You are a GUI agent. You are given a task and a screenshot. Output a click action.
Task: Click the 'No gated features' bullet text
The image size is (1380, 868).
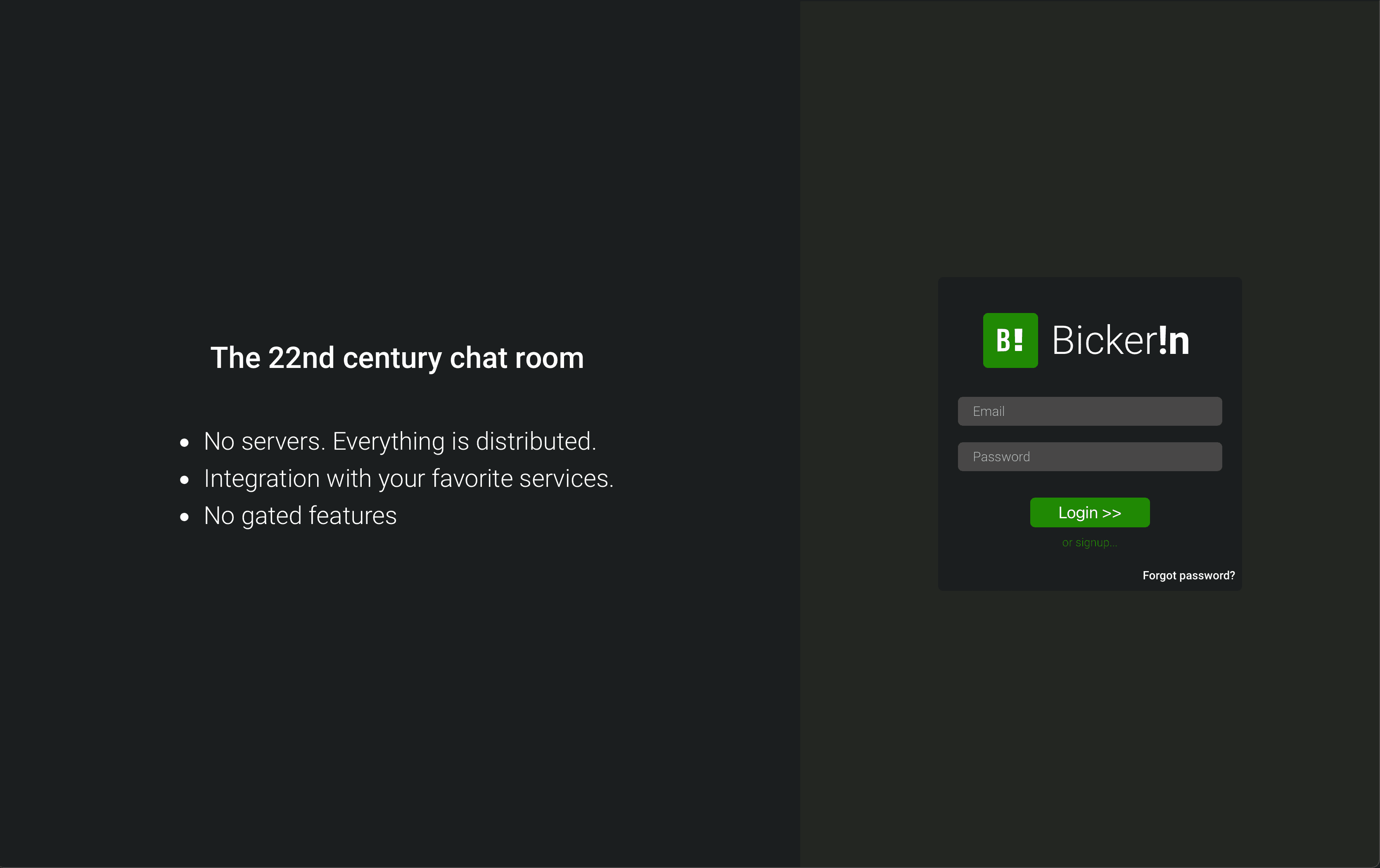pos(300,516)
